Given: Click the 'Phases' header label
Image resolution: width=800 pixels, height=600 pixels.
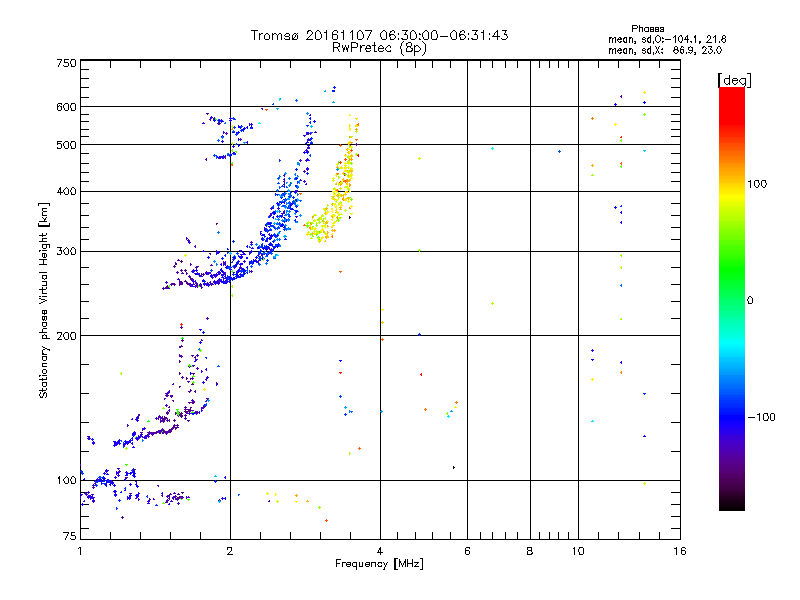Looking at the screenshot, I should [647, 29].
